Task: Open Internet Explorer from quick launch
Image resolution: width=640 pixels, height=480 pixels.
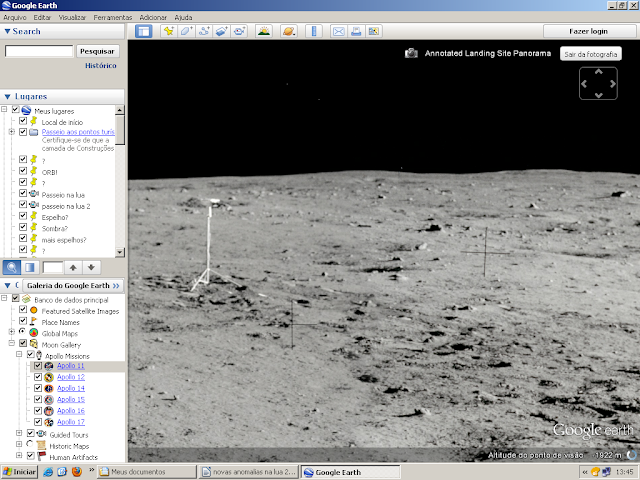Action: 48,472
